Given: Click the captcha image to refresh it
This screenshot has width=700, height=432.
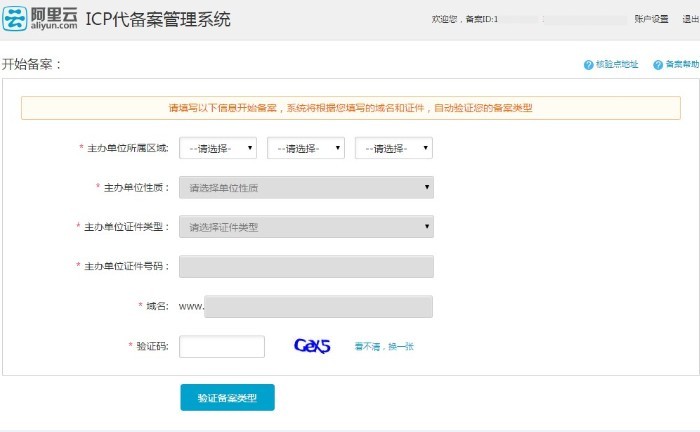Looking at the screenshot, I should (312, 346).
